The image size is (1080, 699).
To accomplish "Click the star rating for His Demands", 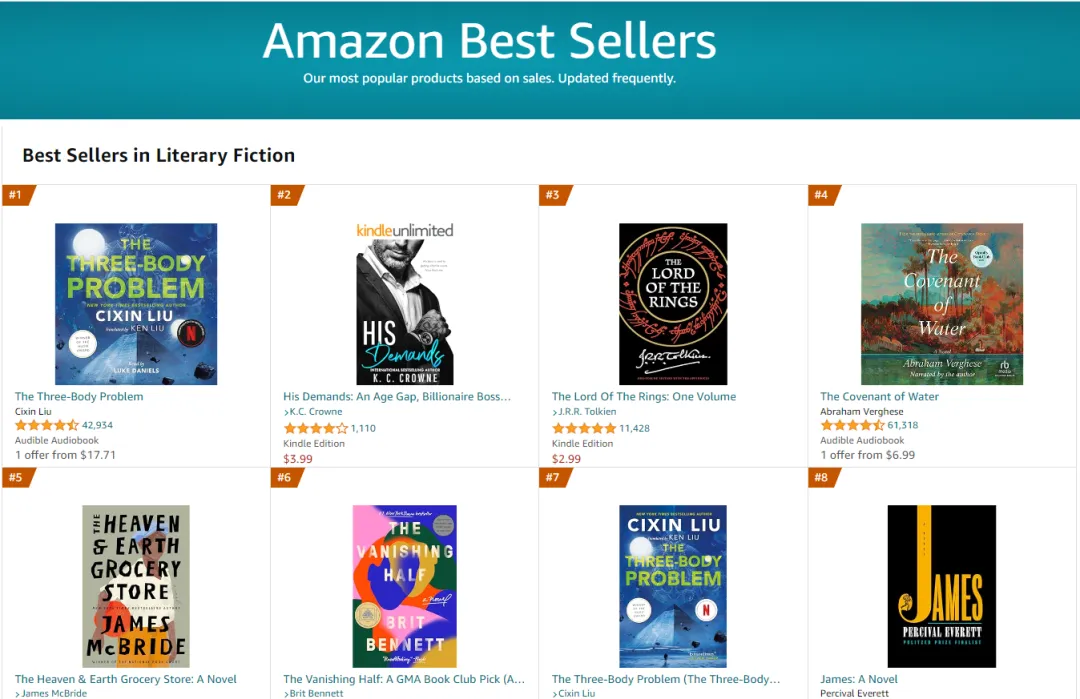I will (x=315, y=428).
